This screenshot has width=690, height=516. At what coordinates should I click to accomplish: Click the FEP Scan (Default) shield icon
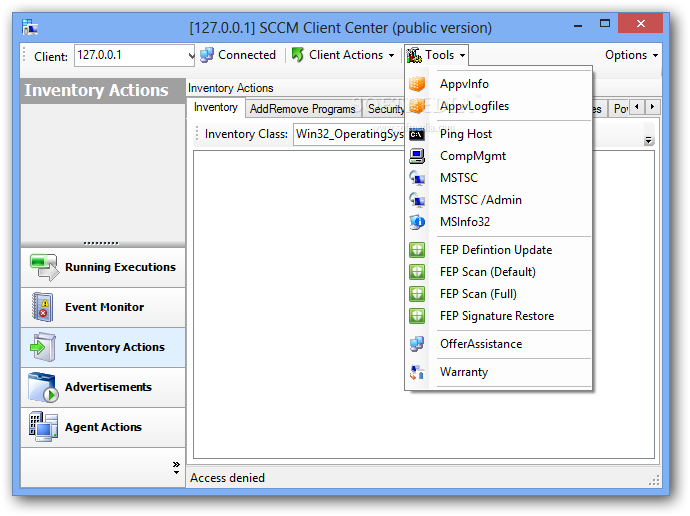pos(417,272)
